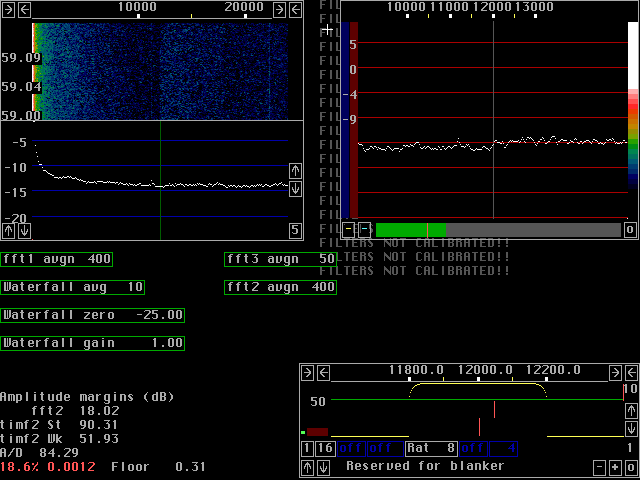Click blue vertical bar left of high-resolution graph

point(345,120)
